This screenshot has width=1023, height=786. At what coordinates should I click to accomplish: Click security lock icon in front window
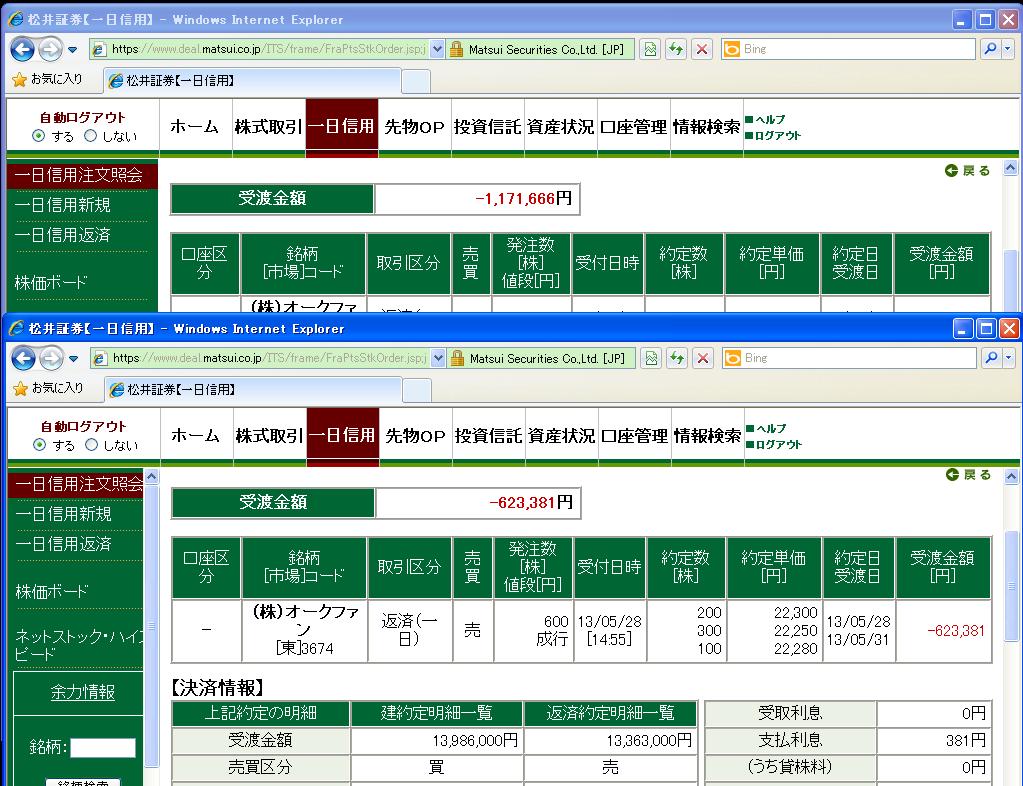click(457, 358)
